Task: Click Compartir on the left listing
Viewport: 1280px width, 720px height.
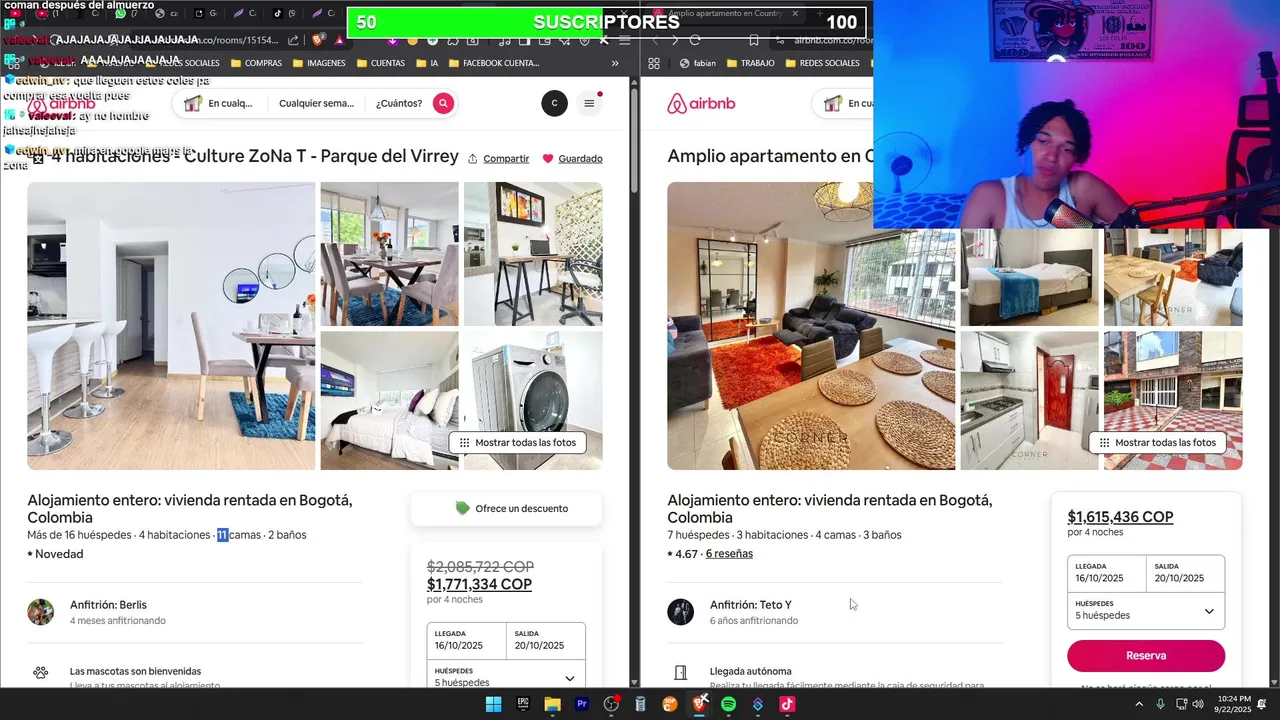Action: [498, 158]
